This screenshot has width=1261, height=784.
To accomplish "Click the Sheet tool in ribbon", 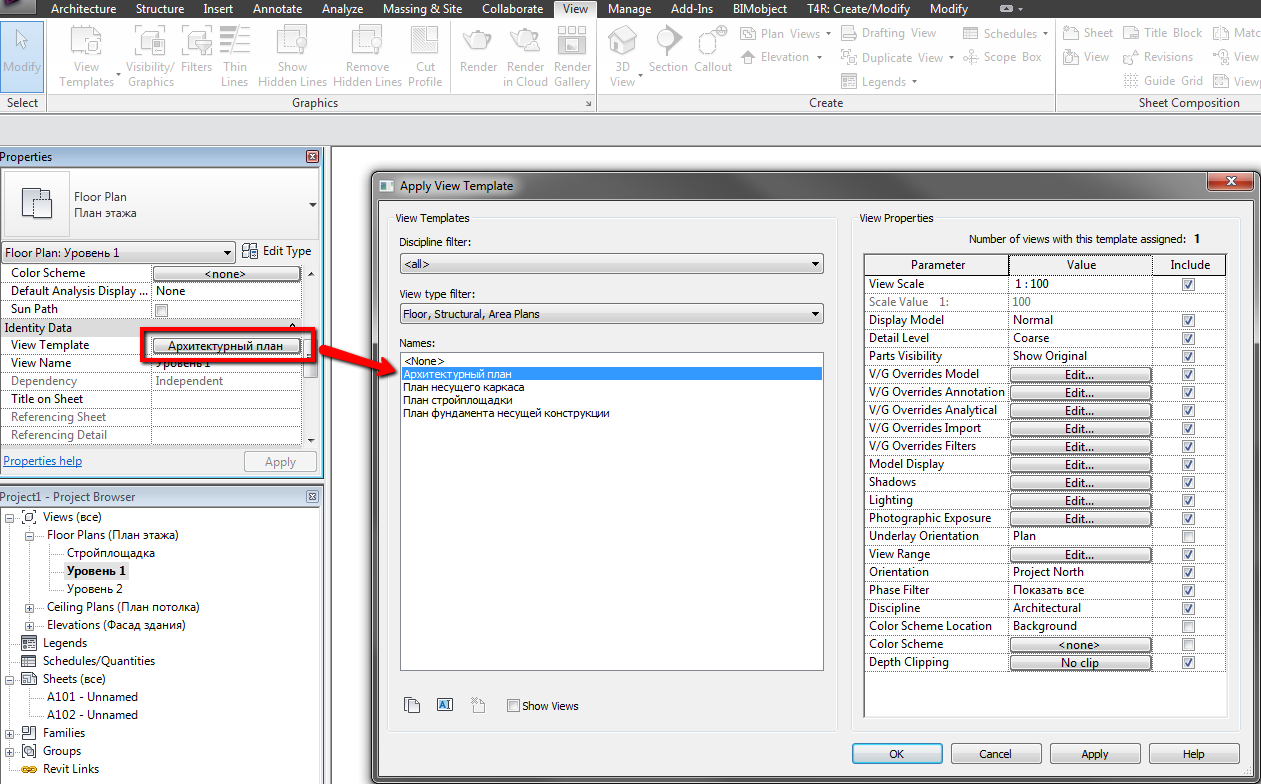I will tap(1086, 33).
